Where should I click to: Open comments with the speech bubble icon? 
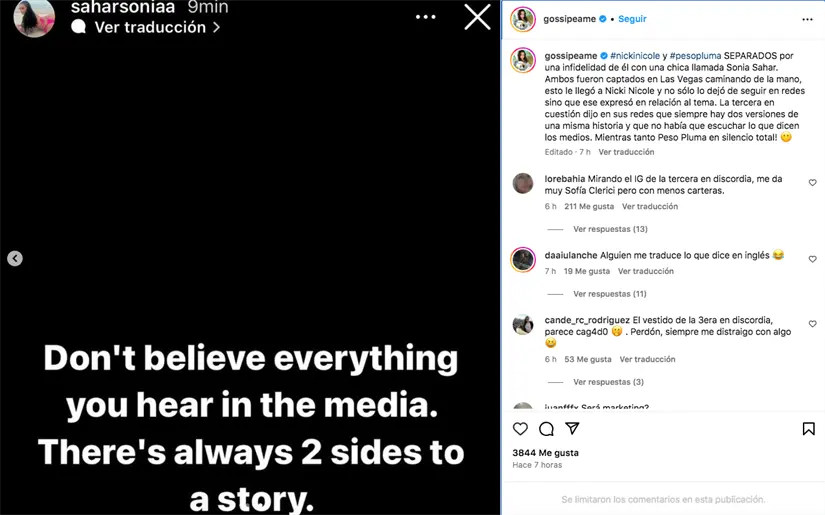(x=546, y=429)
